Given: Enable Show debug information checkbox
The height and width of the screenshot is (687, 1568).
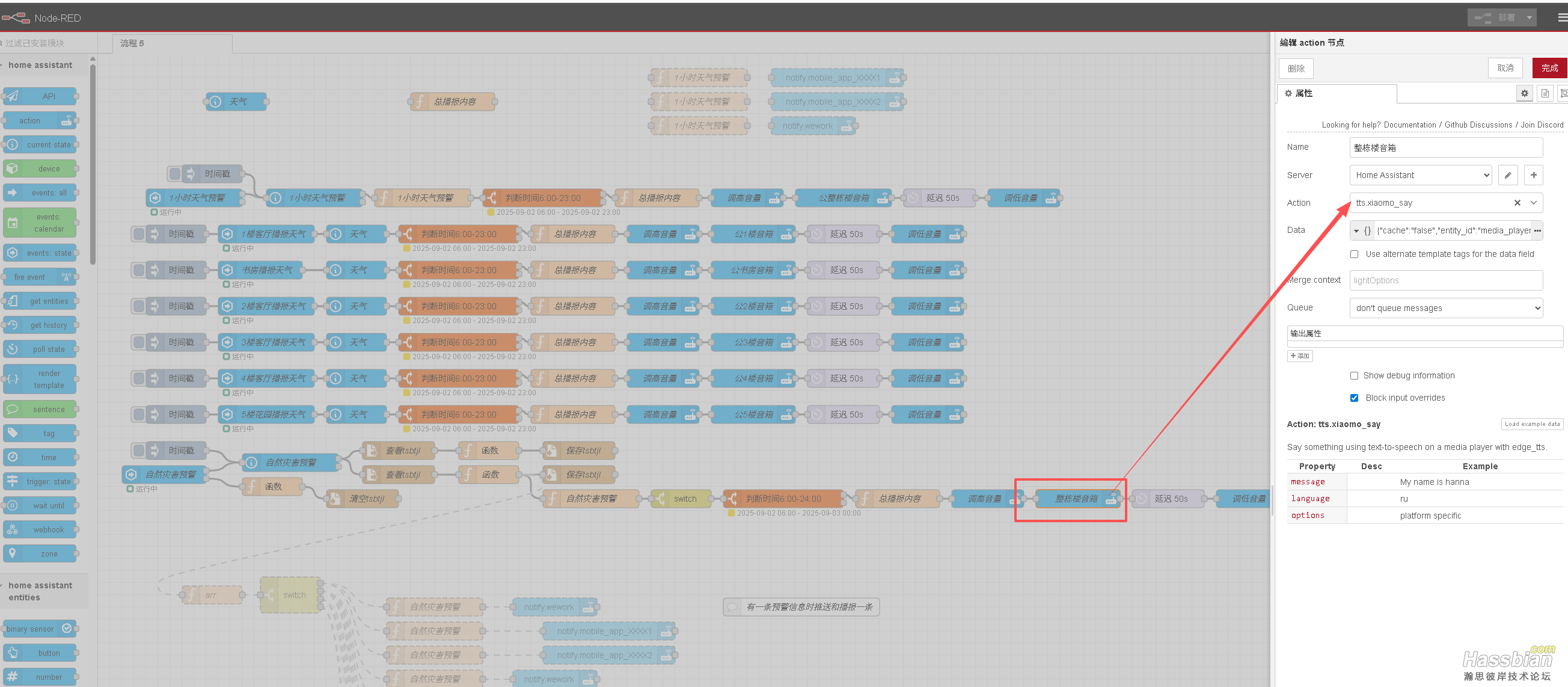Looking at the screenshot, I should [1354, 376].
